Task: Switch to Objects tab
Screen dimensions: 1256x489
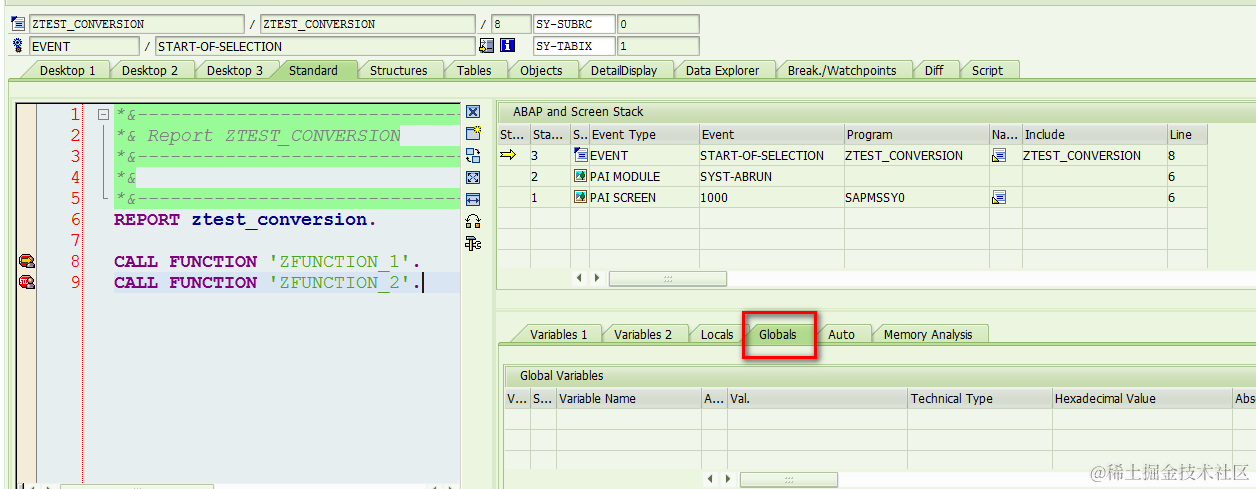Action: click(x=542, y=70)
